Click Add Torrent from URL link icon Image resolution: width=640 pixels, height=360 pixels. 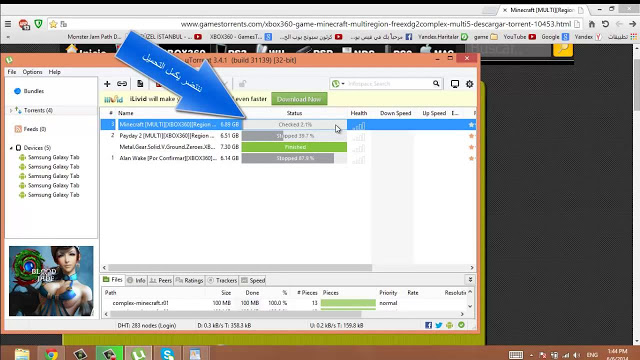point(122,84)
